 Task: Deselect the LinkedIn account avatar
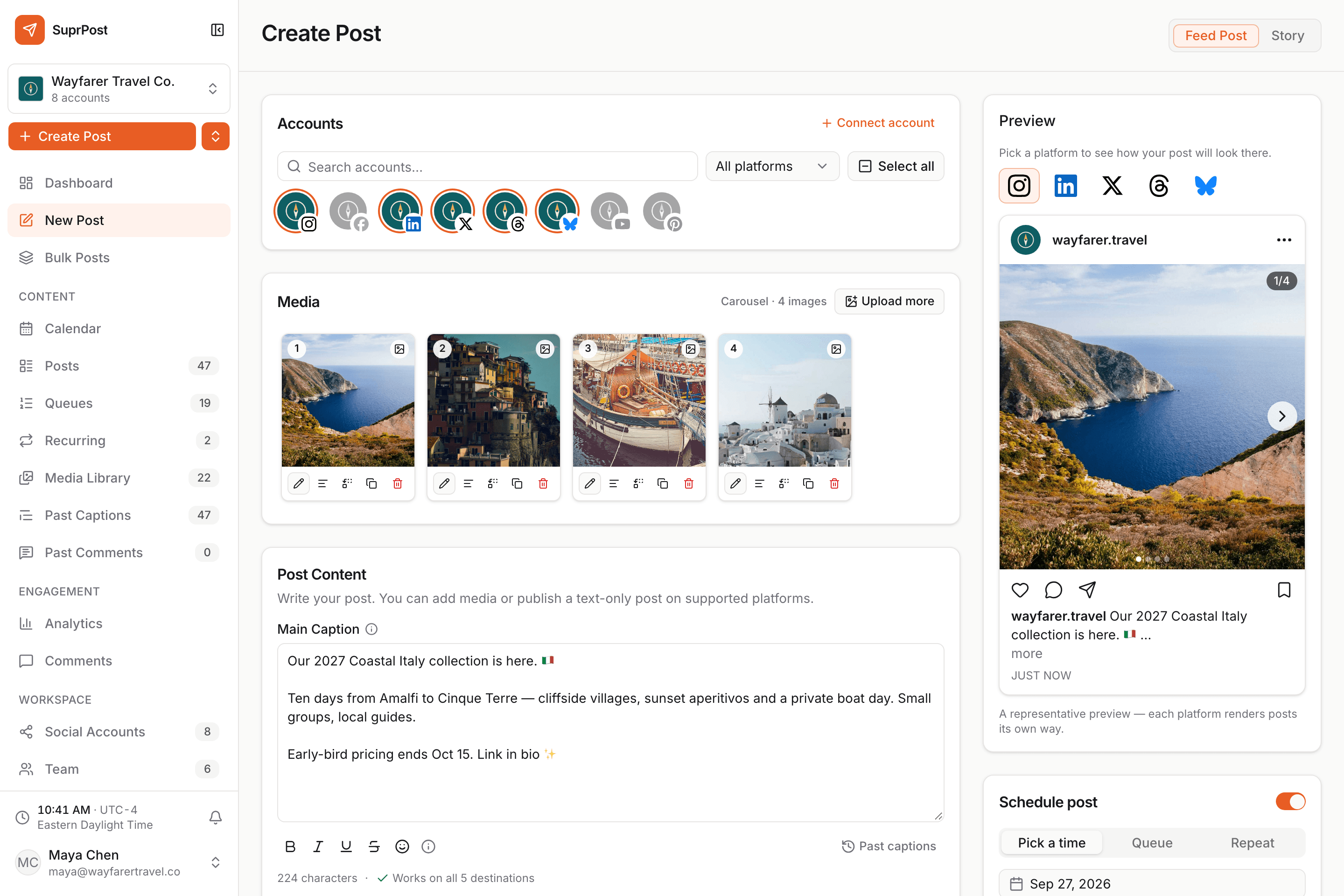coord(400,211)
